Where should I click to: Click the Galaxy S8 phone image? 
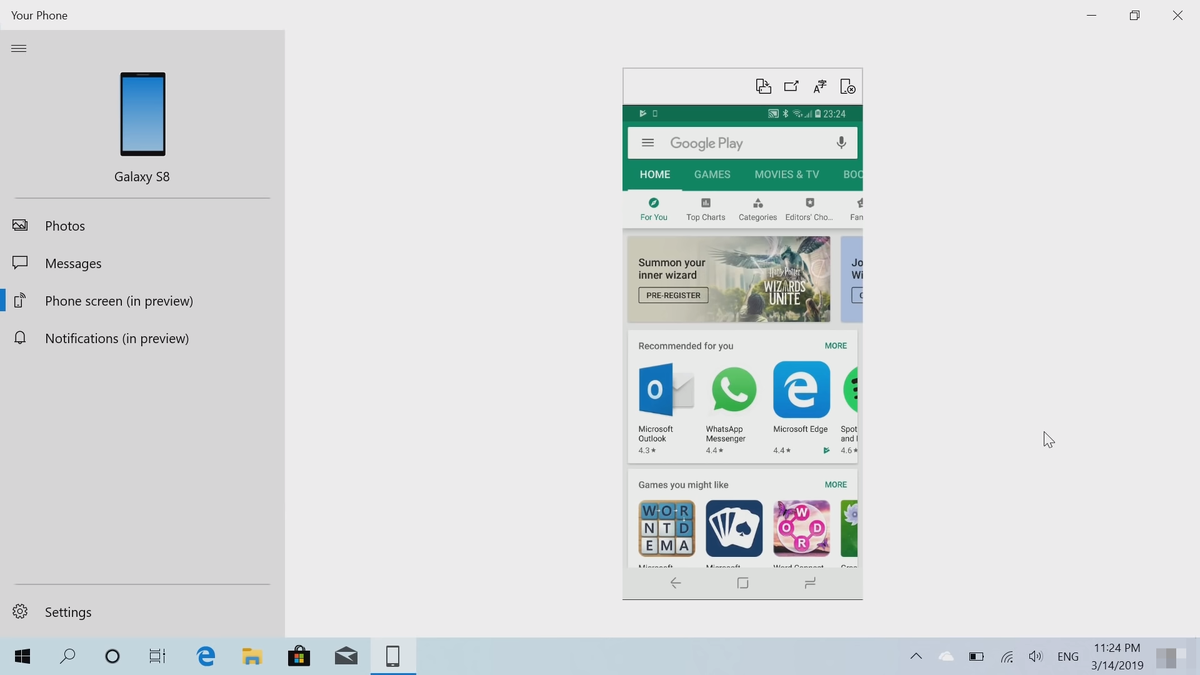point(142,114)
